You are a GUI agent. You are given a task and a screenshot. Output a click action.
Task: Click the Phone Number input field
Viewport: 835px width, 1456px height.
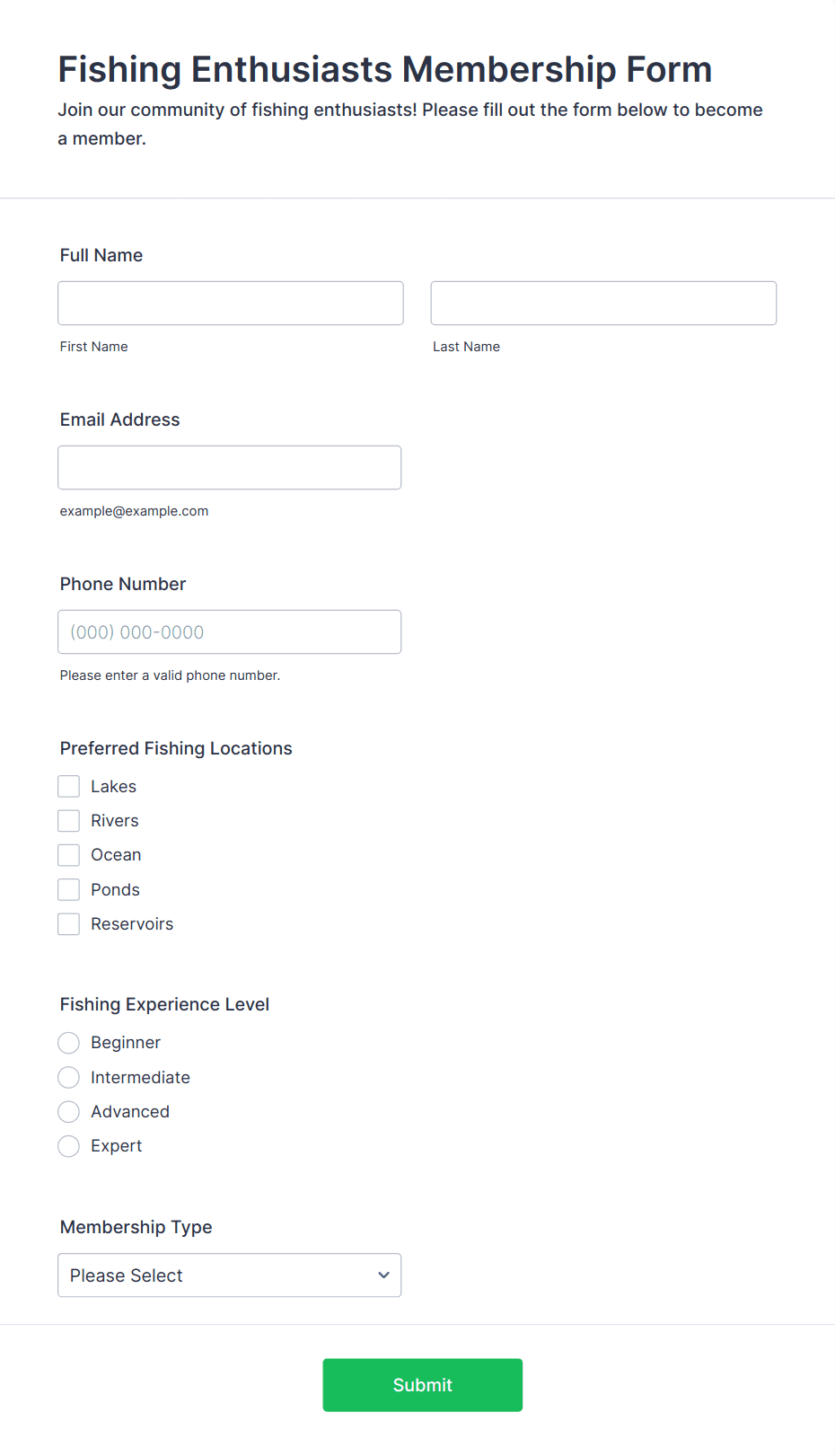coord(230,631)
